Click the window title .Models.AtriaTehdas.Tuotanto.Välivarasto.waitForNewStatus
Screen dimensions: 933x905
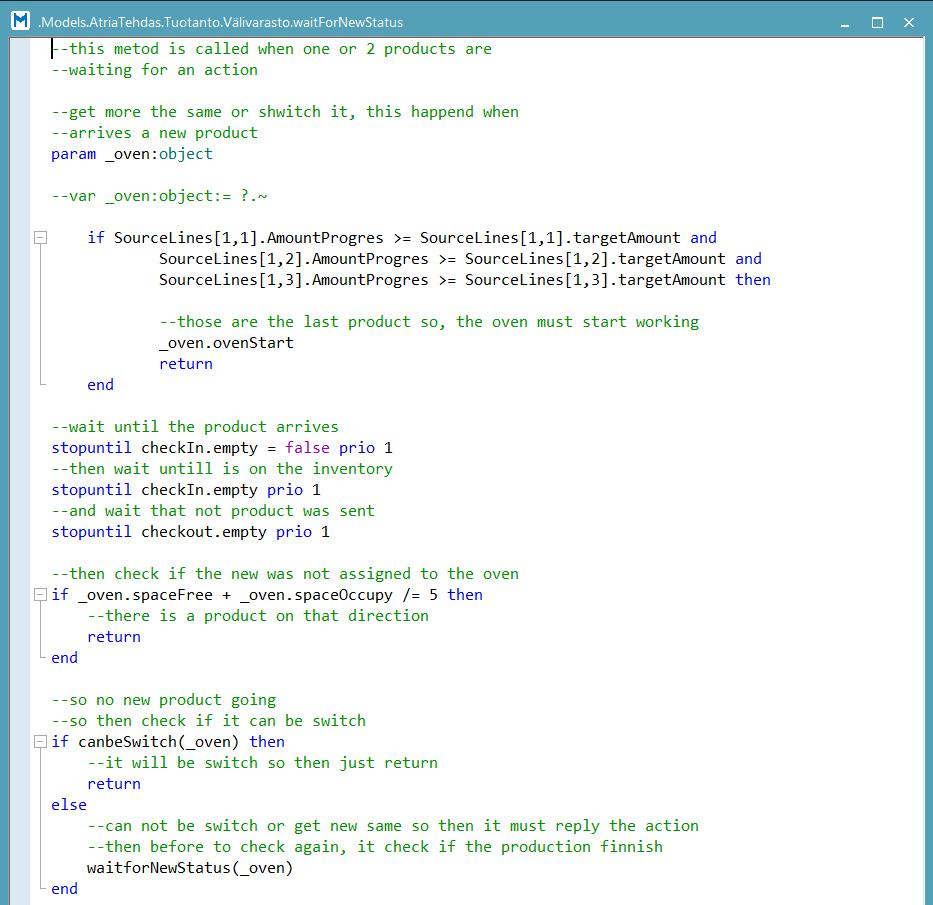pyautogui.click(x=221, y=23)
